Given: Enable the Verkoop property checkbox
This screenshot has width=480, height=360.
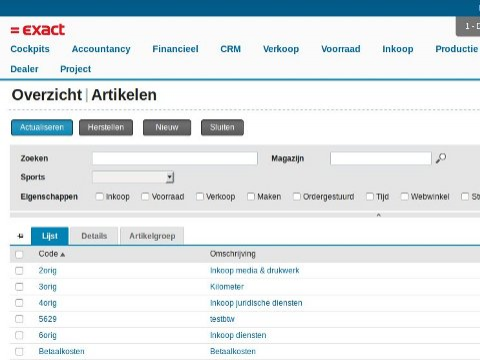Looking at the screenshot, I should coord(200,196).
